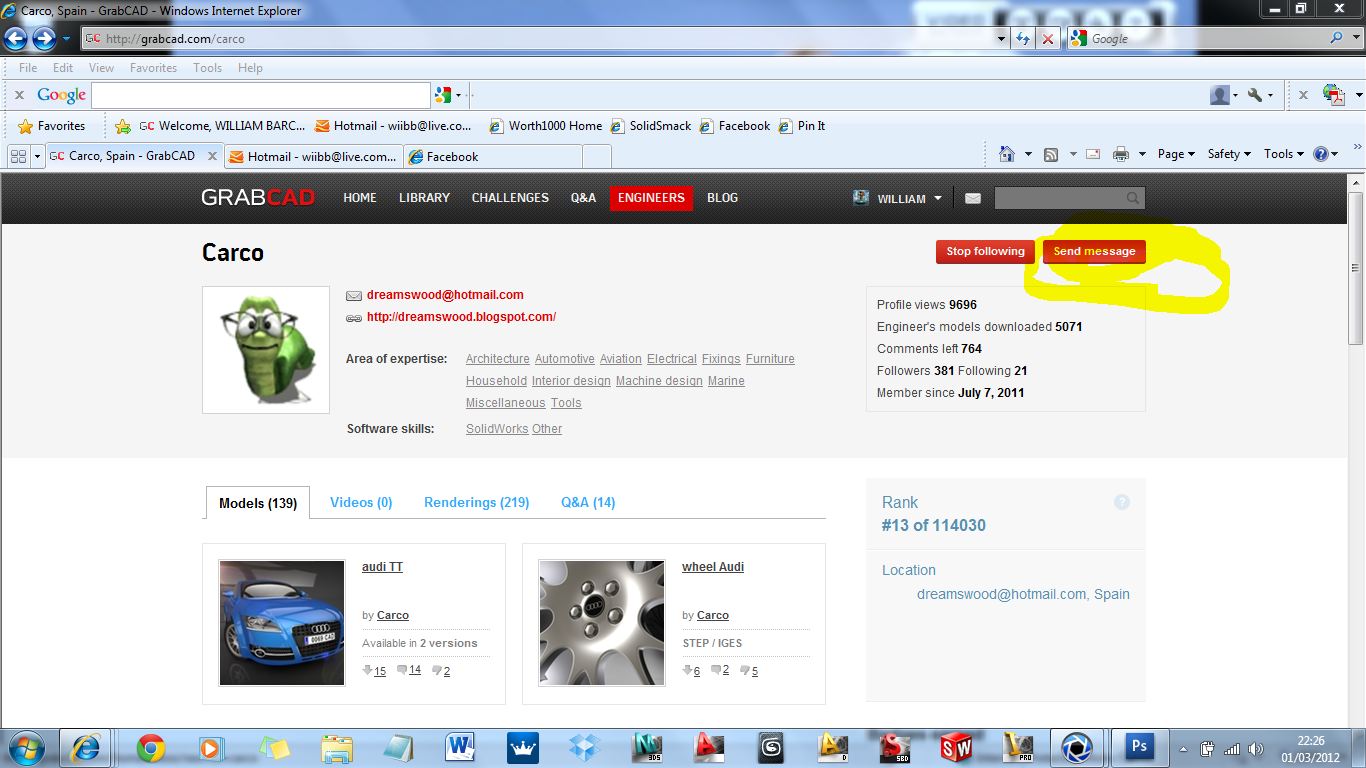Open the Renderings (219) tab

click(x=476, y=502)
